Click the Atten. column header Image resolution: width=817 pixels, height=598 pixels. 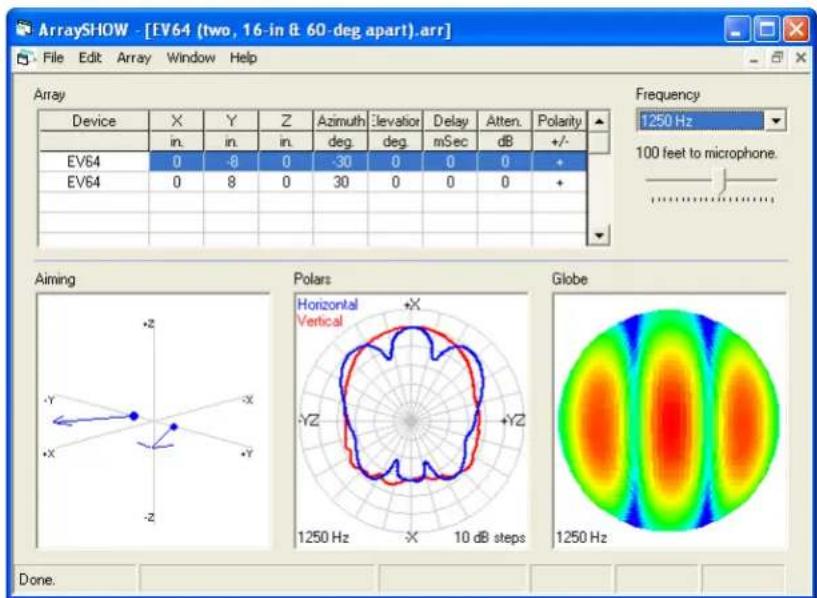point(504,121)
